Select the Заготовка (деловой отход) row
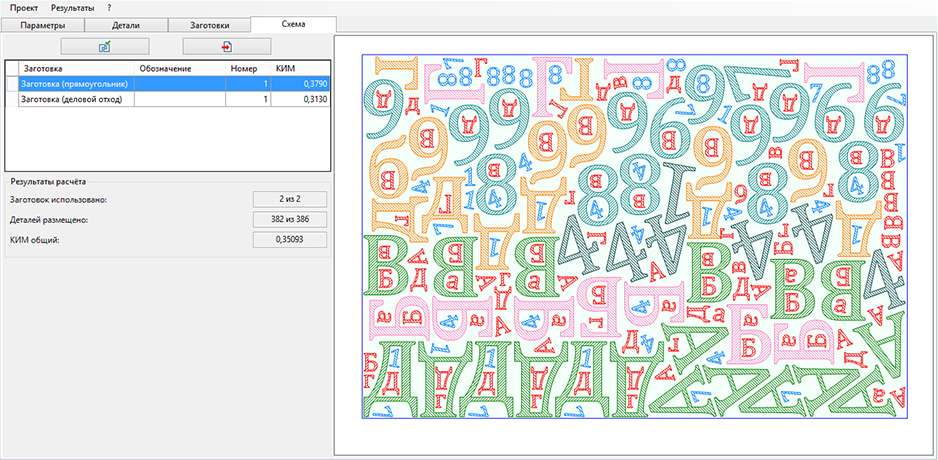Image resolution: width=938 pixels, height=460 pixels. (77, 99)
